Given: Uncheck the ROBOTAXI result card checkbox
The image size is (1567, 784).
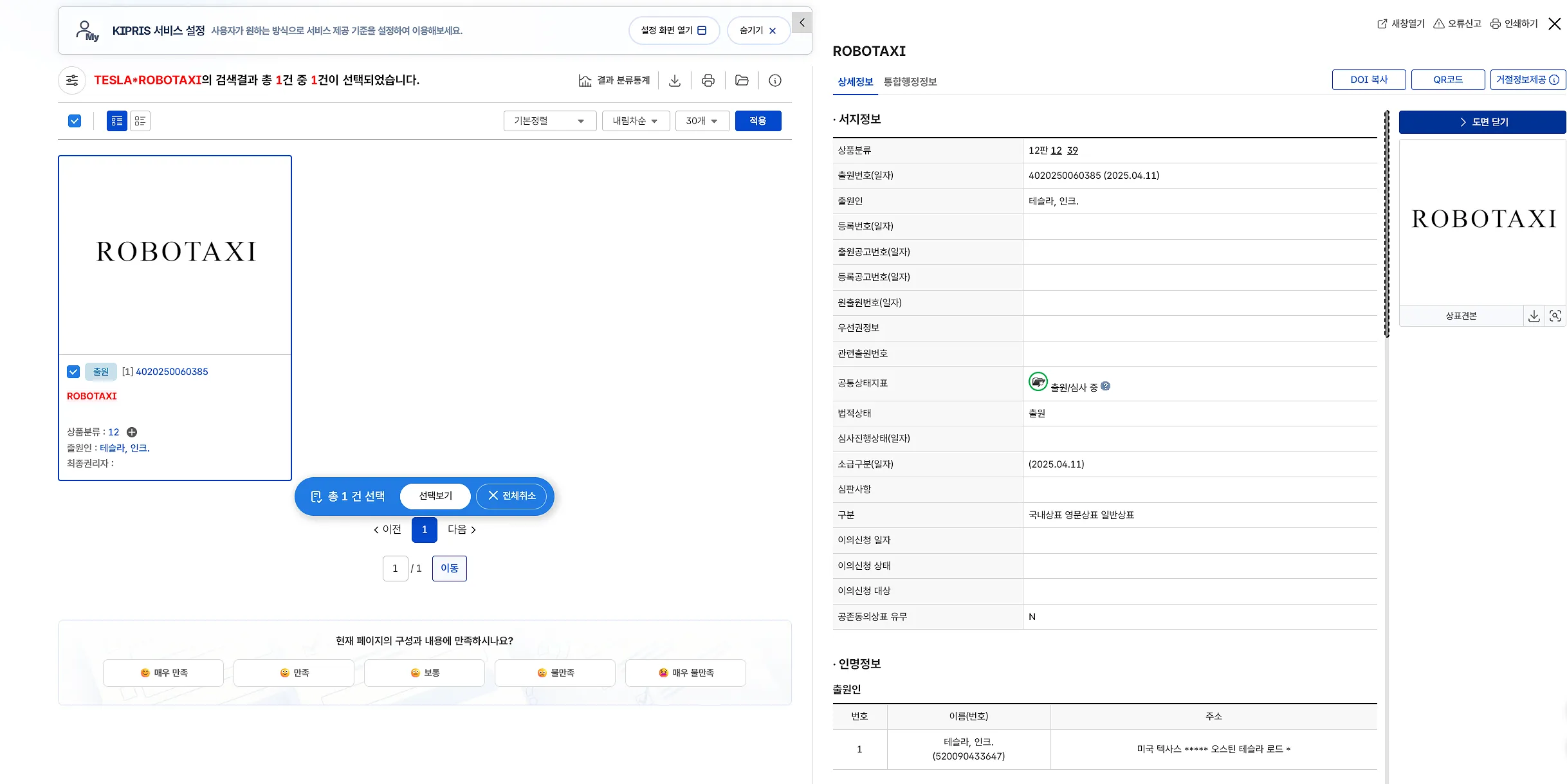Looking at the screenshot, I should 73,372.
